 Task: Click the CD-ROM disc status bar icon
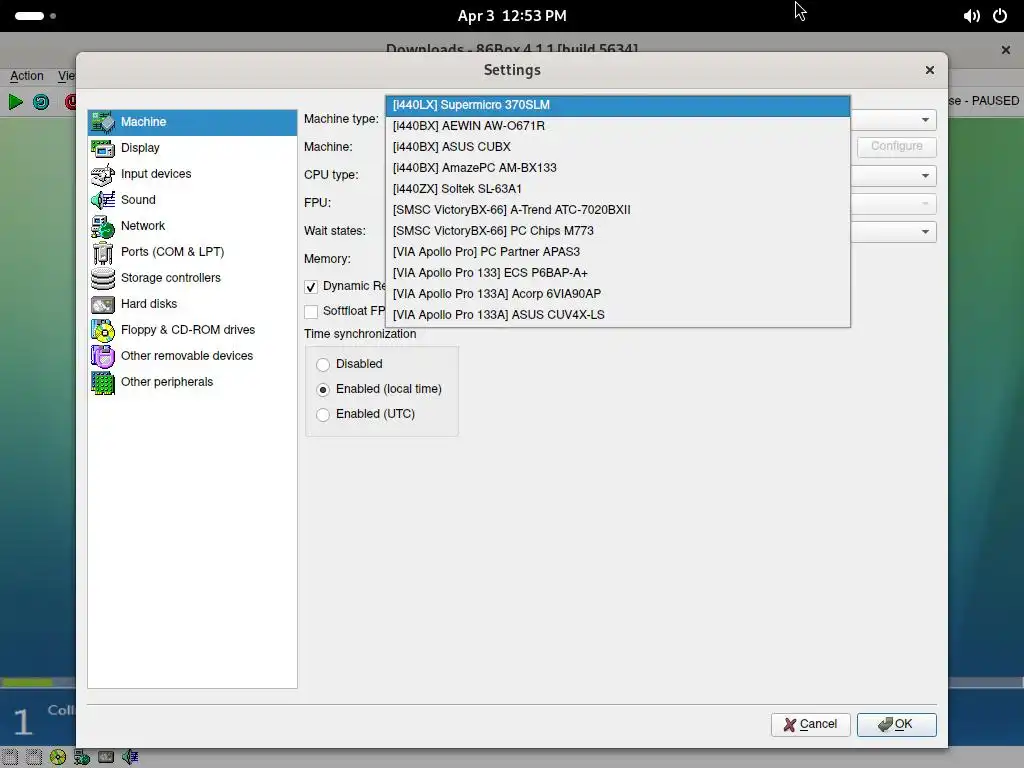(x=58, y=757)
